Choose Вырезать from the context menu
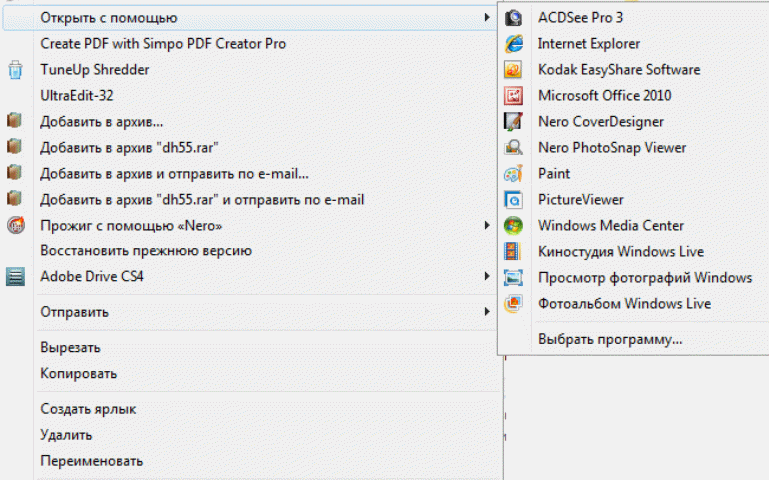 point(70,348)
